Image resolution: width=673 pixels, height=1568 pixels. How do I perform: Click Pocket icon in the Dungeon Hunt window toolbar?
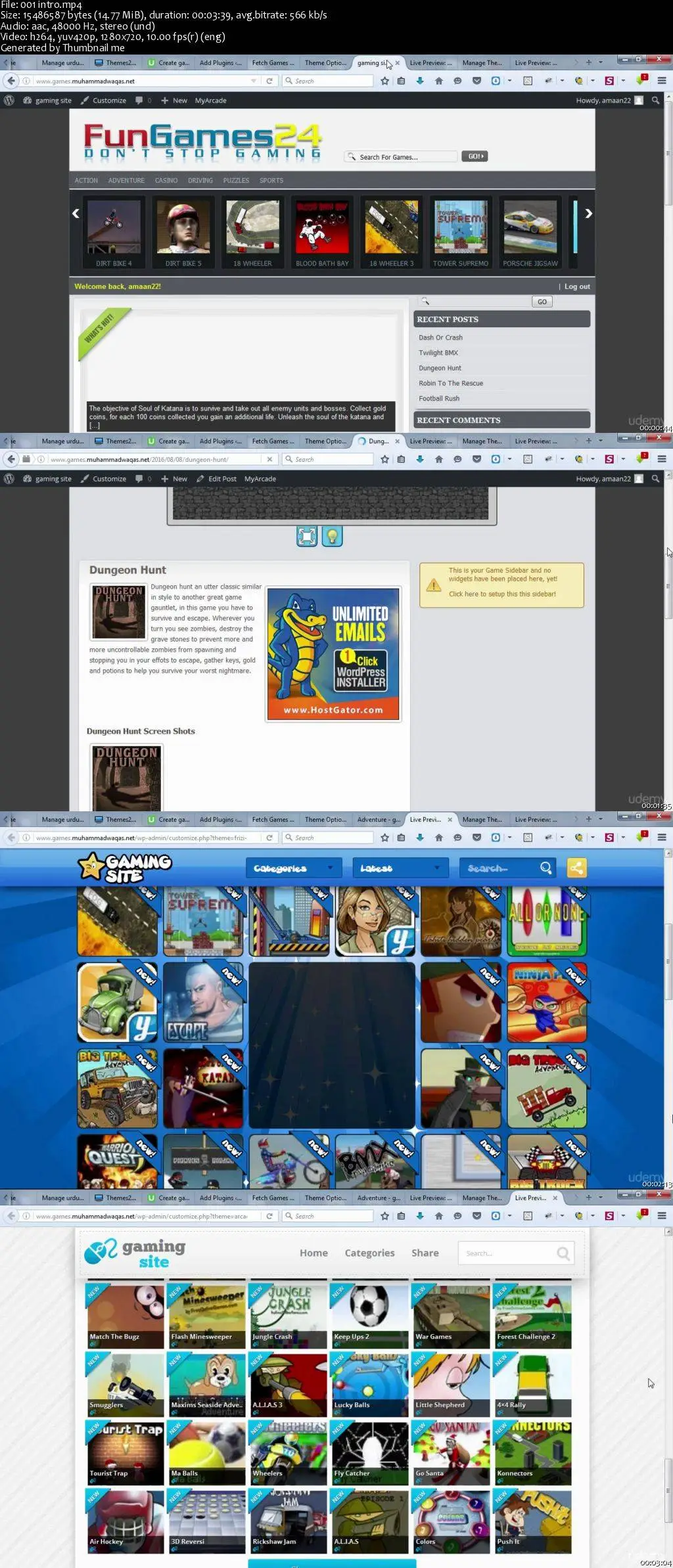point(476,459)
